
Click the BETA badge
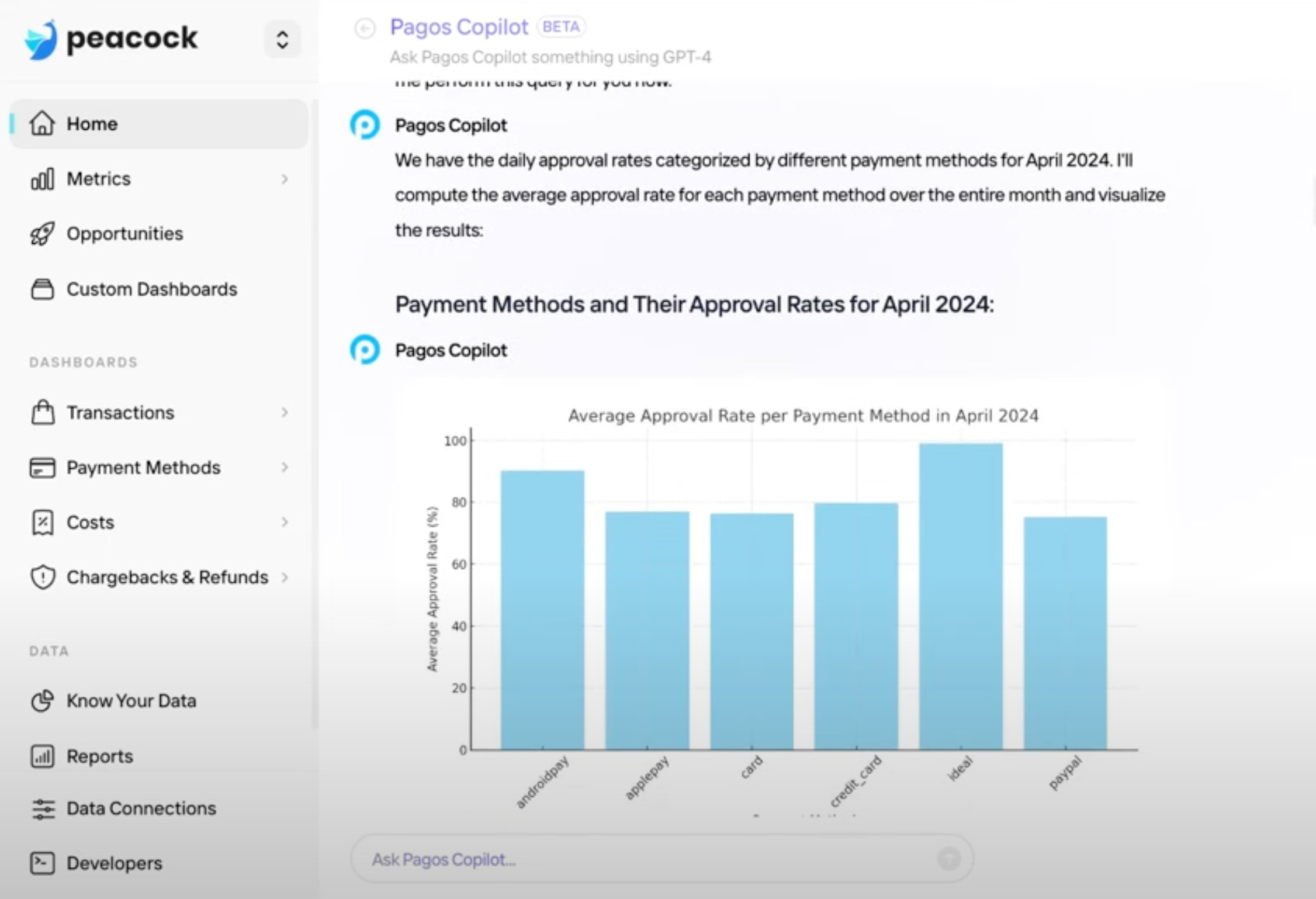561,27
